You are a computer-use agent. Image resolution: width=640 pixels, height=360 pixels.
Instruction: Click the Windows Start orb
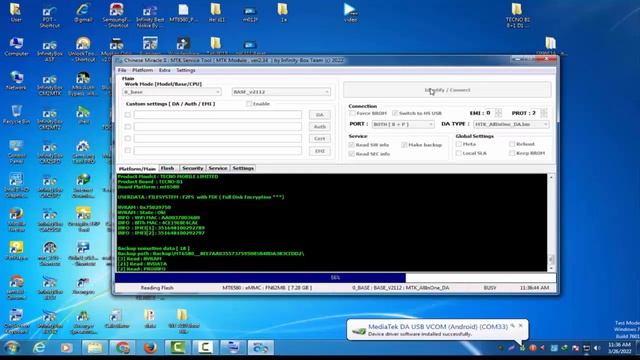pos(12,347)
